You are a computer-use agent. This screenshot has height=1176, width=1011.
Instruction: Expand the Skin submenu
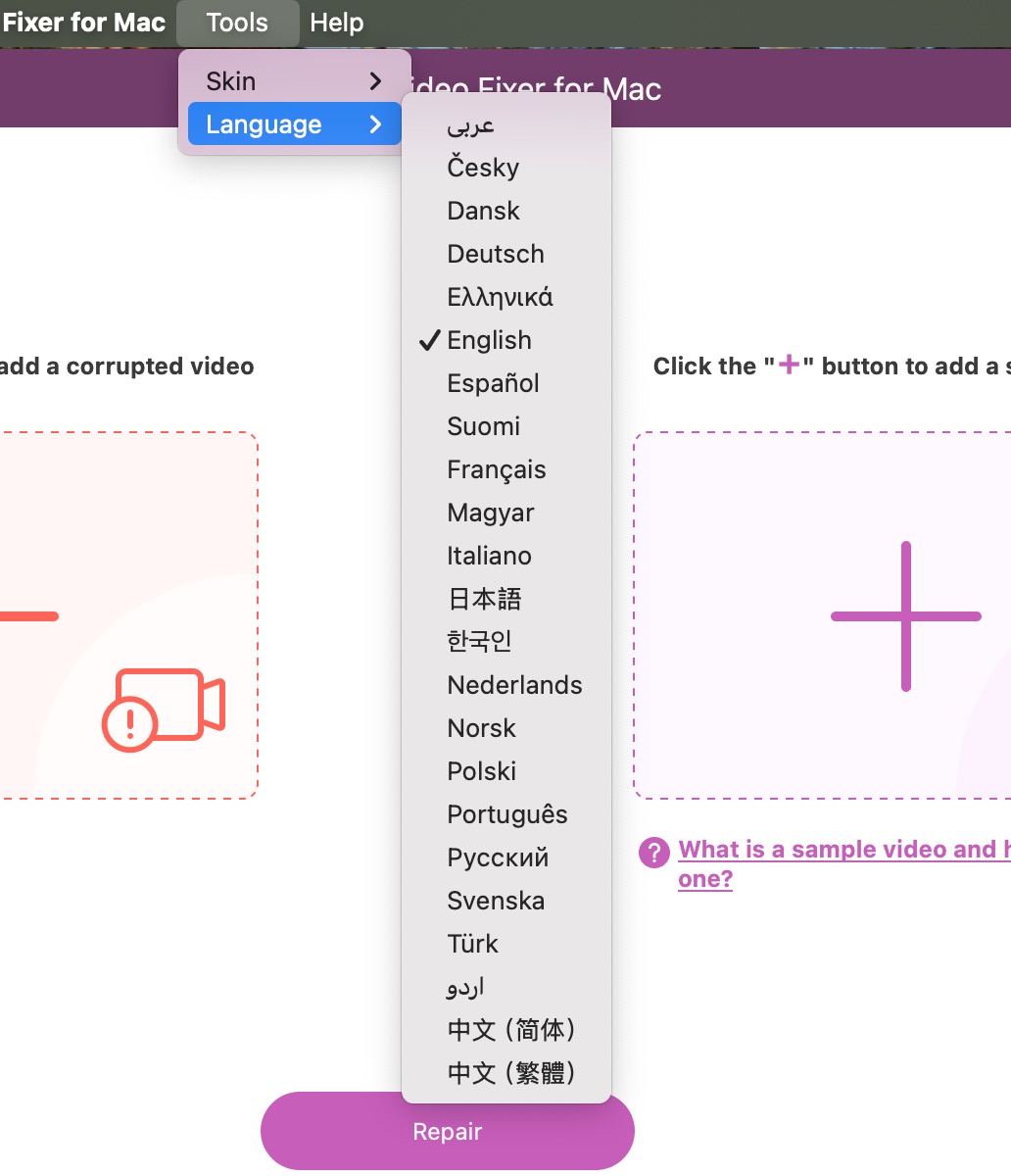[293, 81]
